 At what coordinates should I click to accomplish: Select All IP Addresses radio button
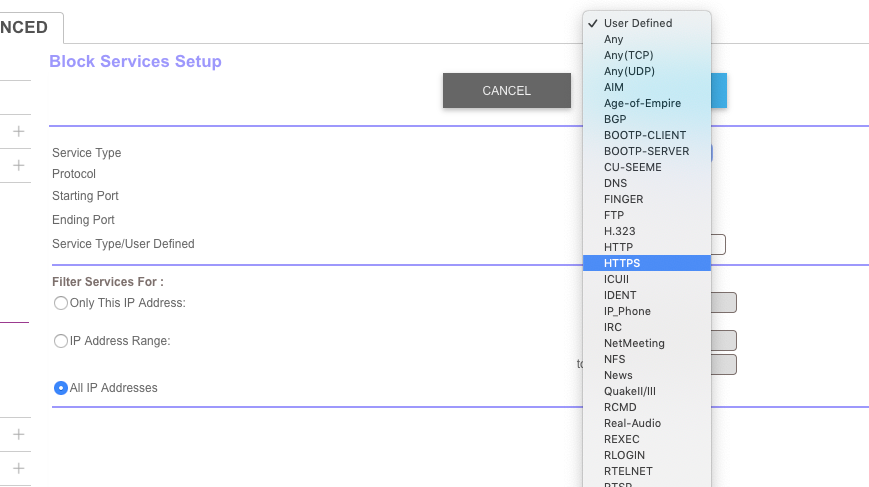pos(61,388)
